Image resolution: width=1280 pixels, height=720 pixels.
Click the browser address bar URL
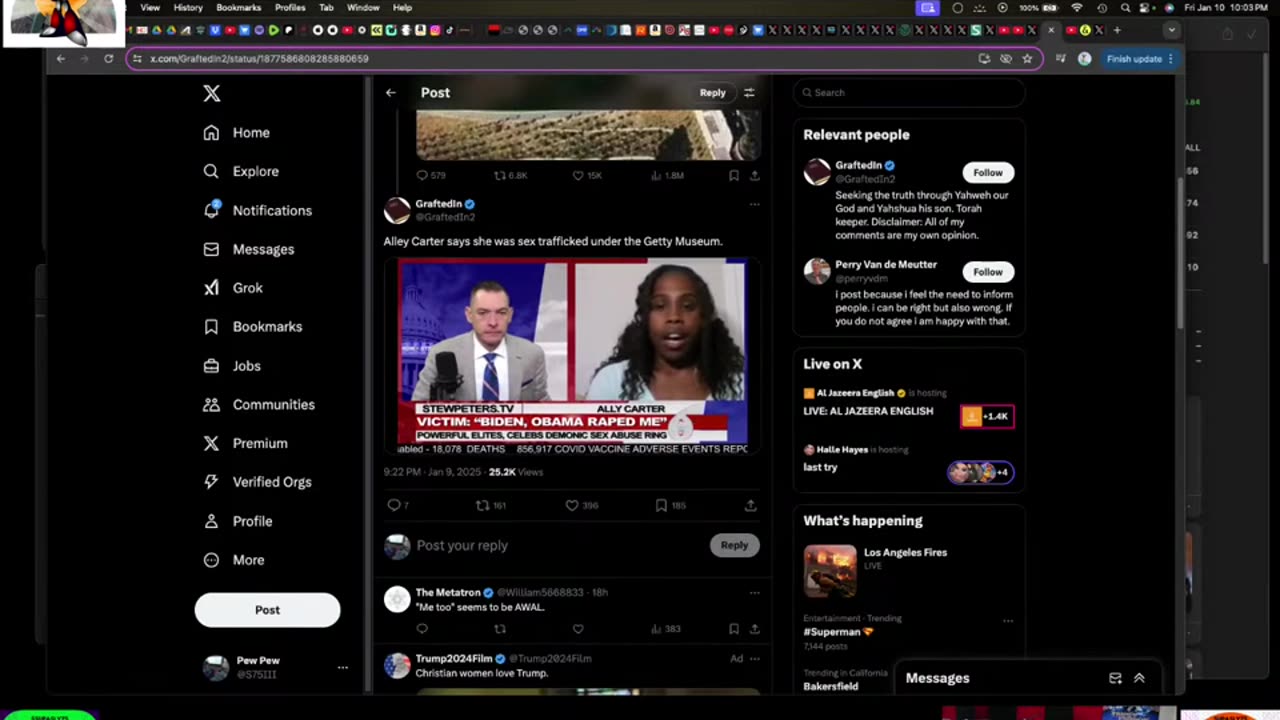pos(259,59)
